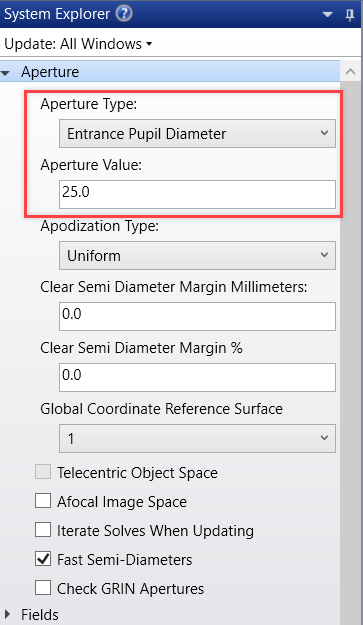Click the Telecentric Object Space checkbox

point(43,472)
